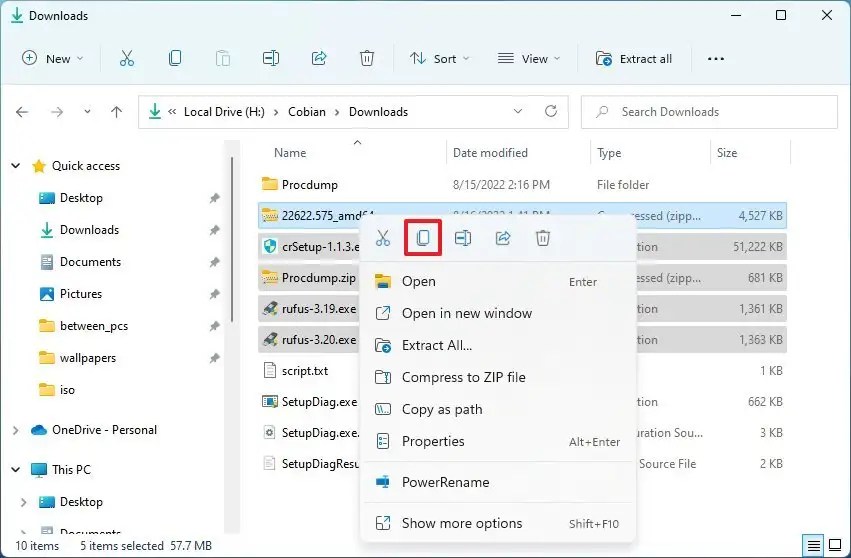Viewport: 851px width, 558px height.
Task: Sort by the Type column header
Action: (609, 153)
